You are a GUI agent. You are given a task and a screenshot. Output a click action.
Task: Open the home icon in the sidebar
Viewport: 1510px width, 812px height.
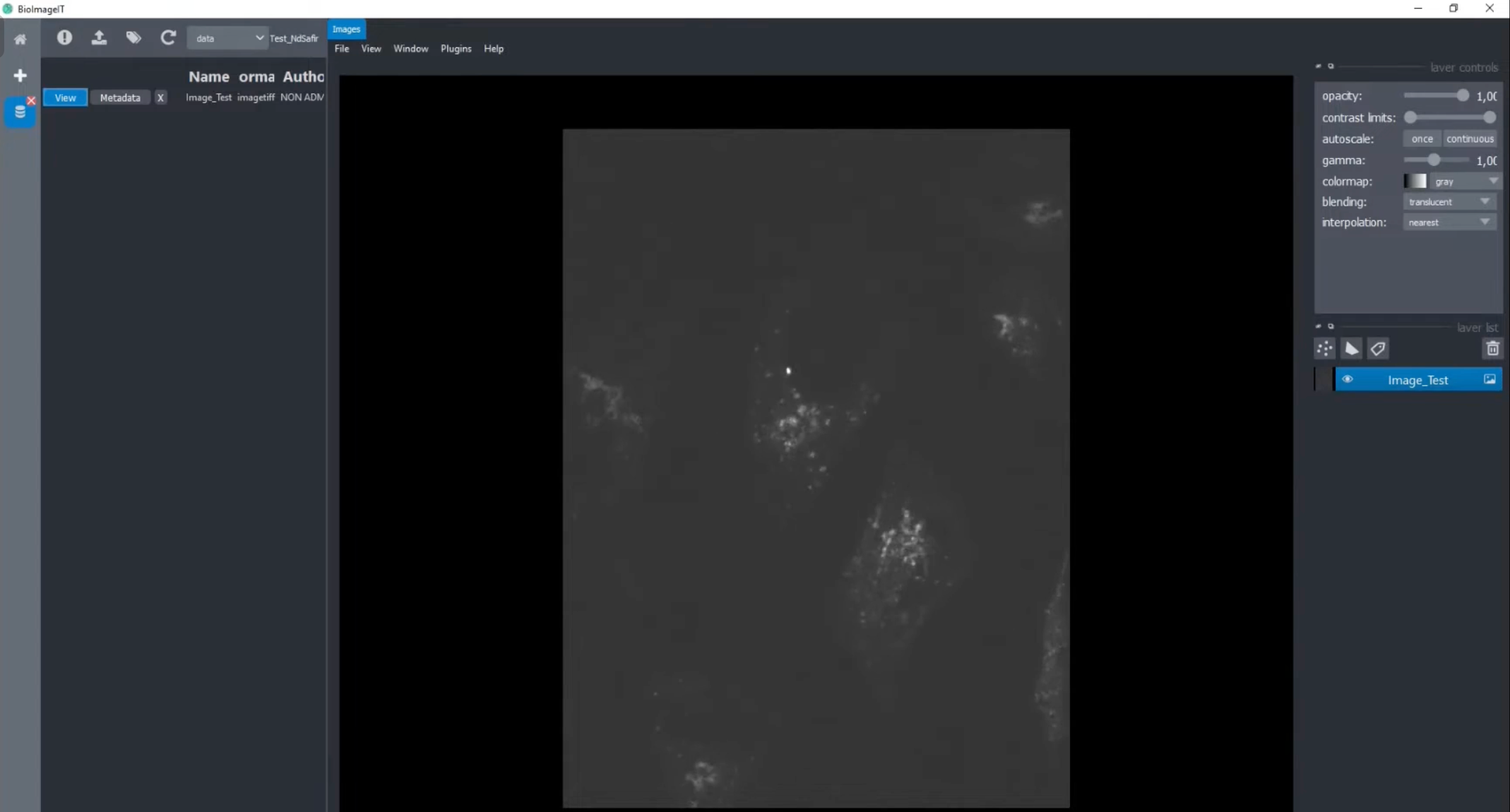tap(20, 39)
